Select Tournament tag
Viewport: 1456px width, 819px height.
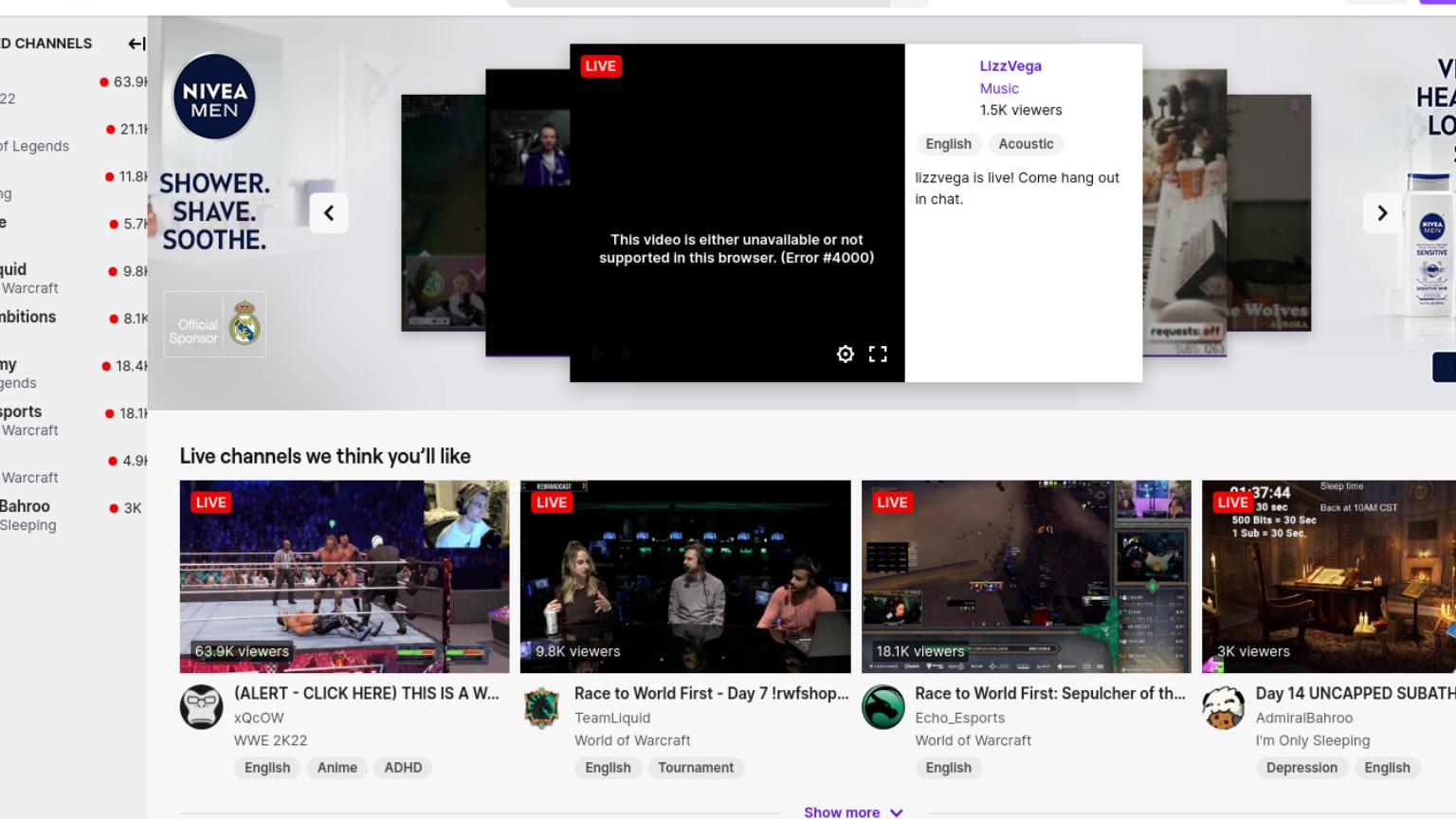point(696,768)
